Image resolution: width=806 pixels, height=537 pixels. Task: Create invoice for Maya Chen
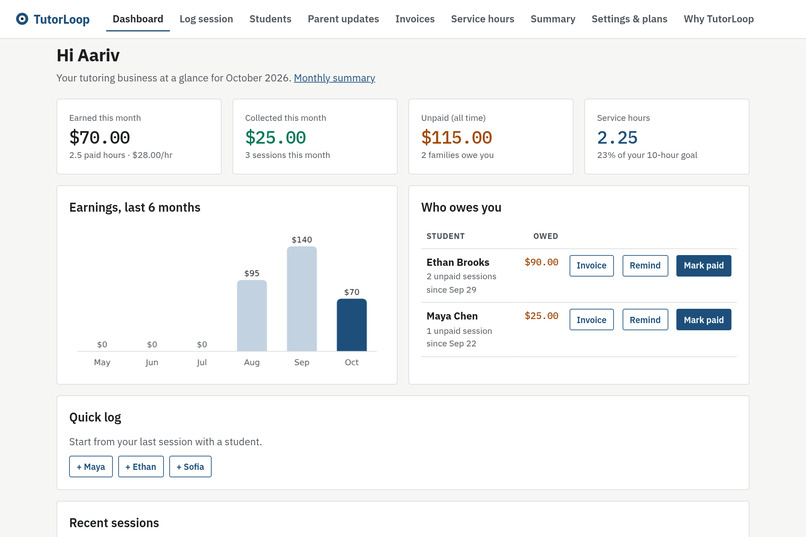coord(592,320)
